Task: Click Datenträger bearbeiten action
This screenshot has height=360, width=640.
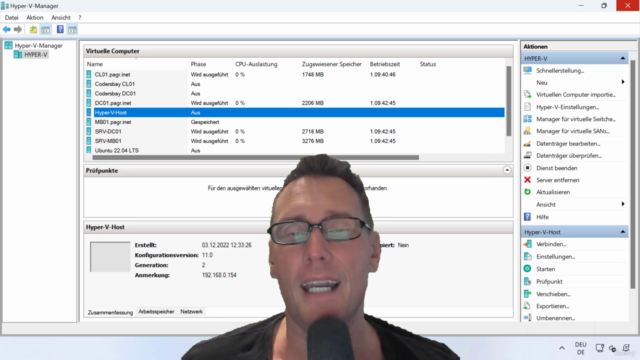Action: click(x=568, y=144)
